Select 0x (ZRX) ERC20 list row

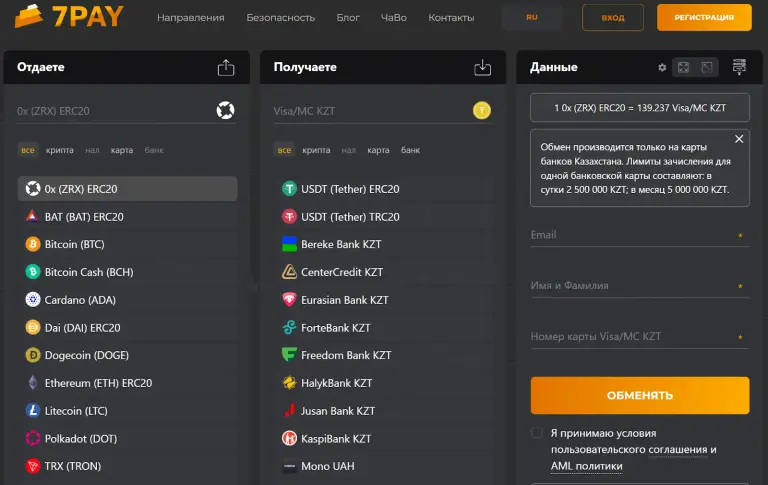[127, 189]
